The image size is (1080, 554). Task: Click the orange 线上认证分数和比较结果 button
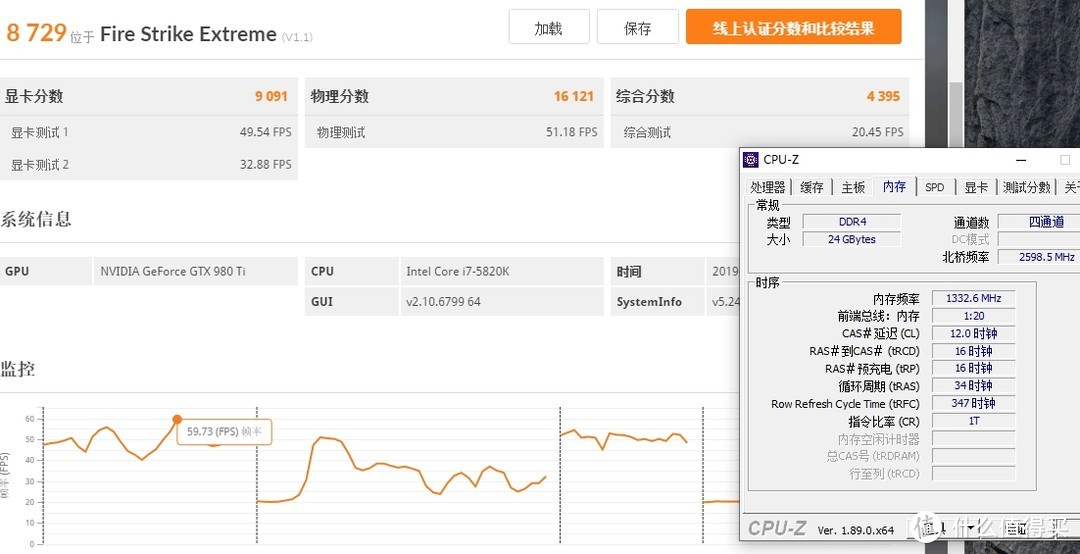[x=793, y=28]
